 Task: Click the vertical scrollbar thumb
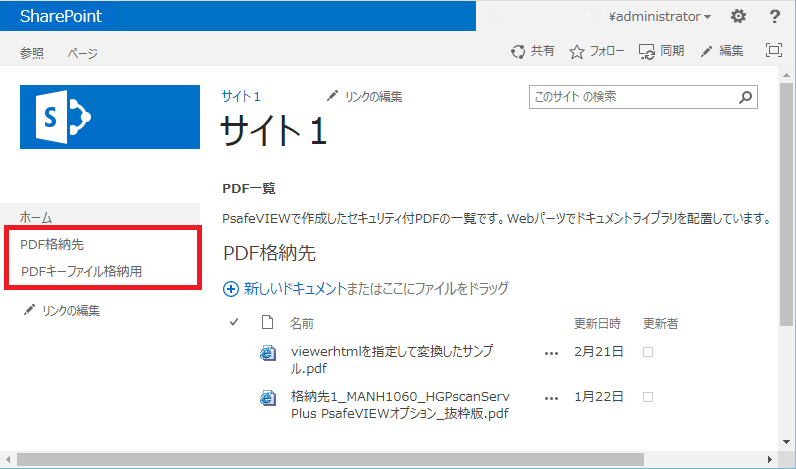787,203
